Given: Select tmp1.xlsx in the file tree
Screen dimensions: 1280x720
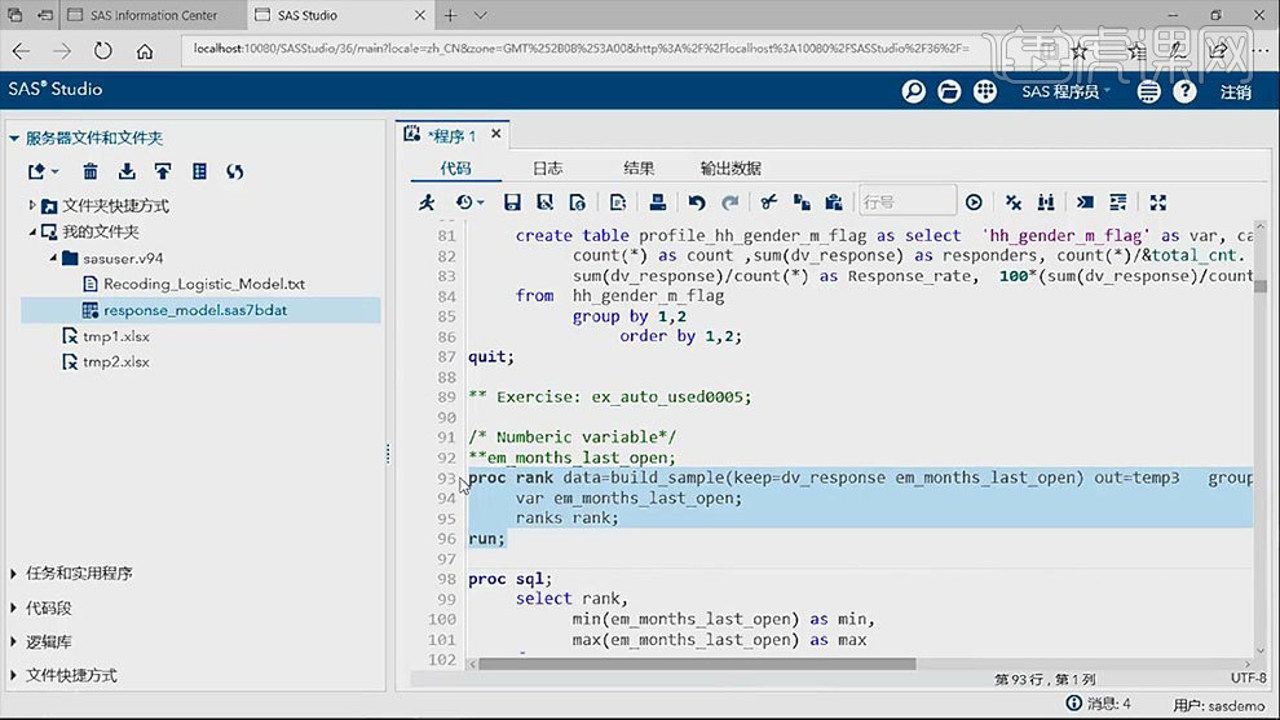Looking at the screenshot, I should (x=116, y=336).
